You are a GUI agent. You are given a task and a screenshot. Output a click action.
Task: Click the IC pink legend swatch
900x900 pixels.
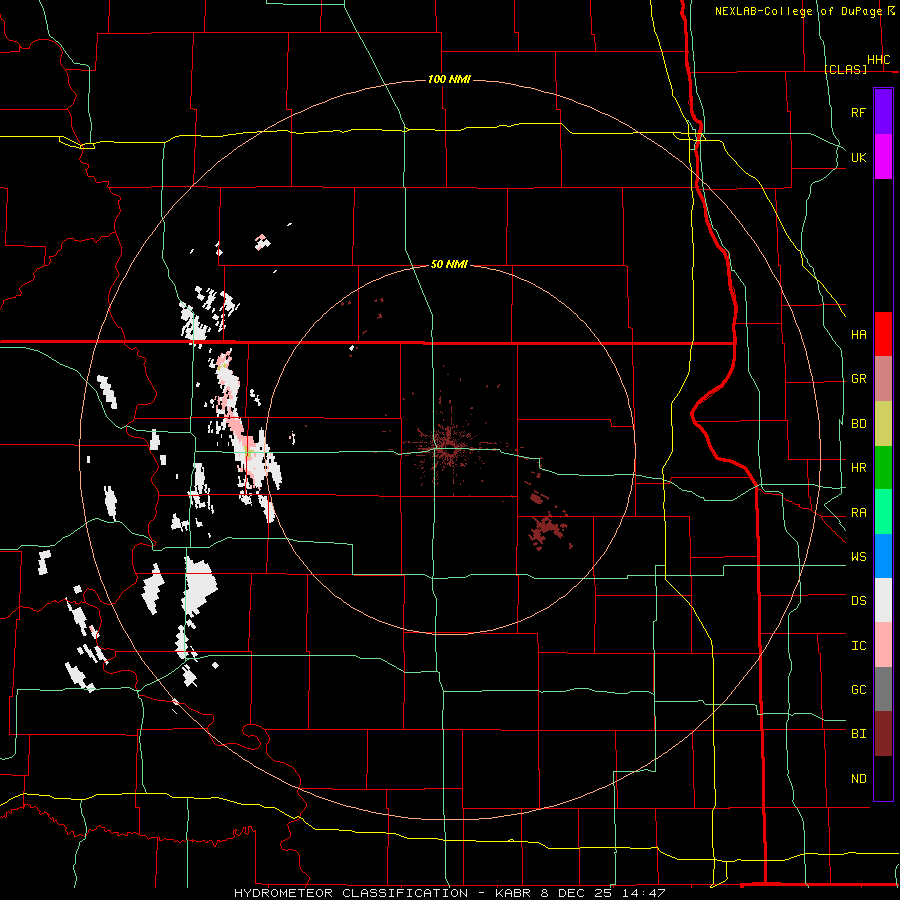point(883,645)
